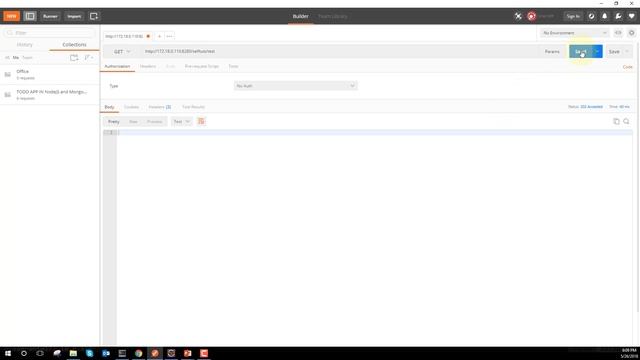Click the satellite sync-status icon
The width and height of the screenshot is (640, 360).
click(518, 16)
